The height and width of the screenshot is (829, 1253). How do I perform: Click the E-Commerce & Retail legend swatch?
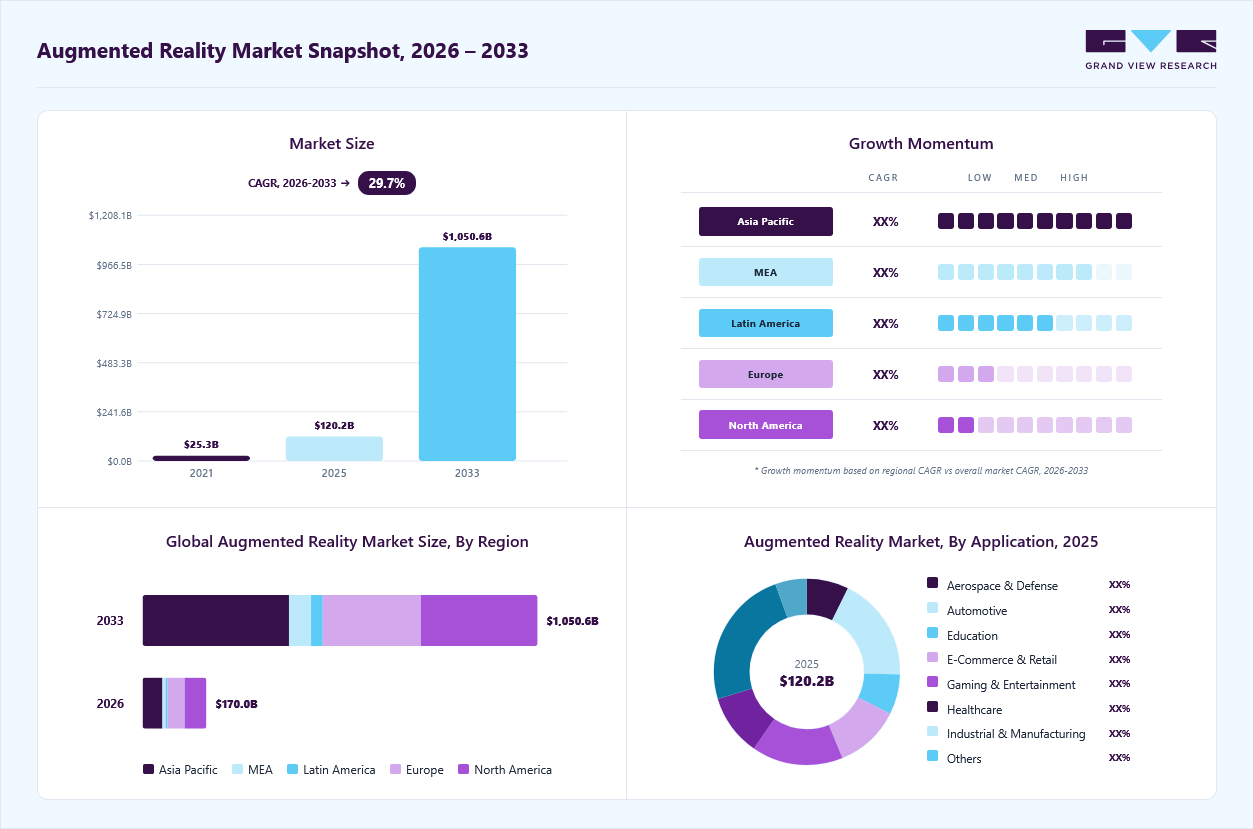(933, 657)
